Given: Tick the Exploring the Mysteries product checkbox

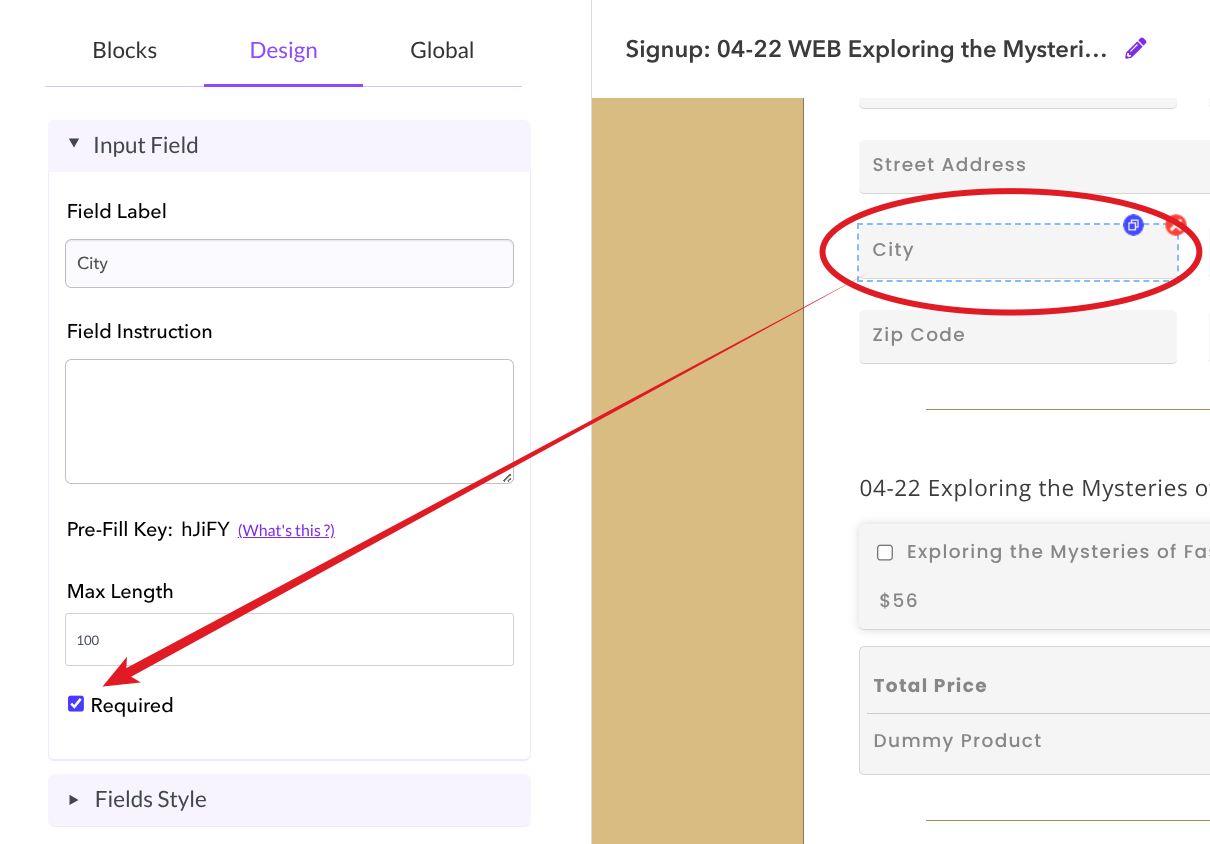Looking at the screenshot, I should (x=885, y=553).
